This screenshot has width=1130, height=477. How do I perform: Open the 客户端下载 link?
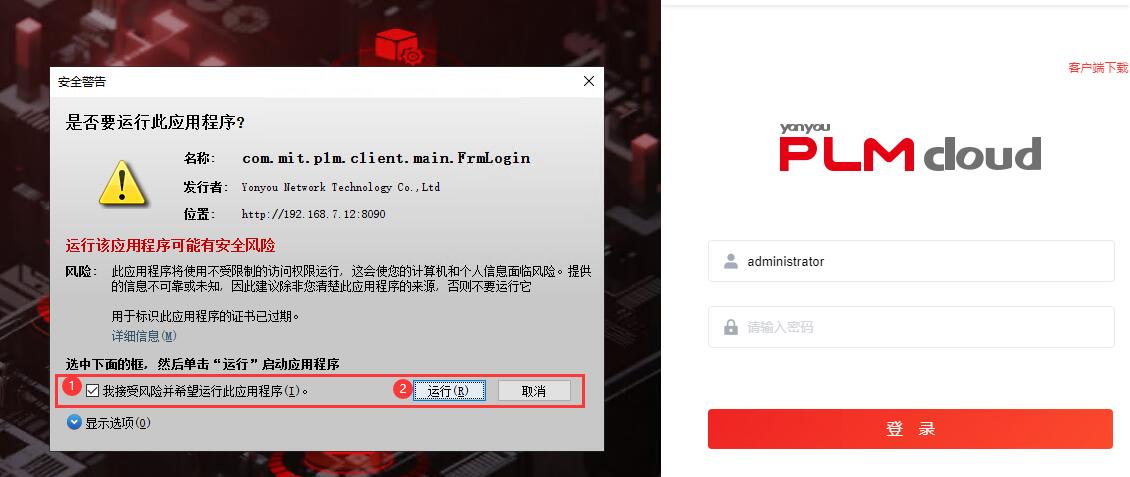(x=1098, y=68)
